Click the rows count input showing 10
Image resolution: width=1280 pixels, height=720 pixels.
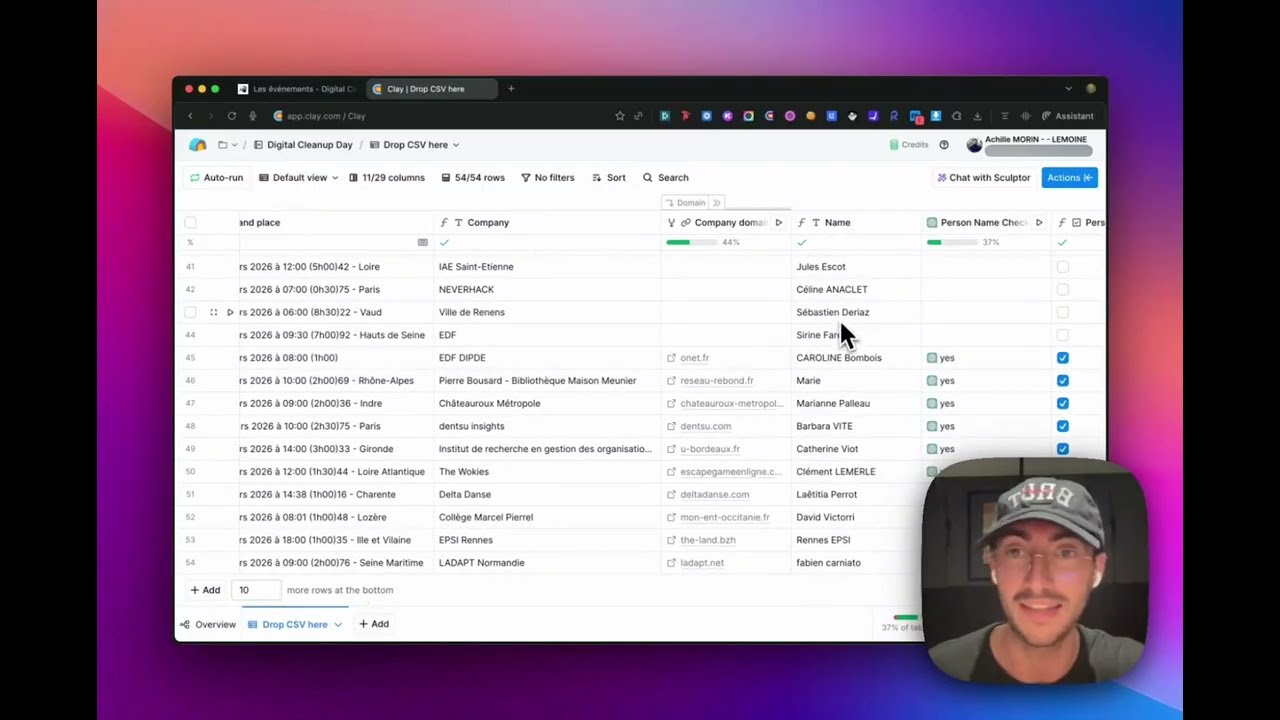coord(256,590)
